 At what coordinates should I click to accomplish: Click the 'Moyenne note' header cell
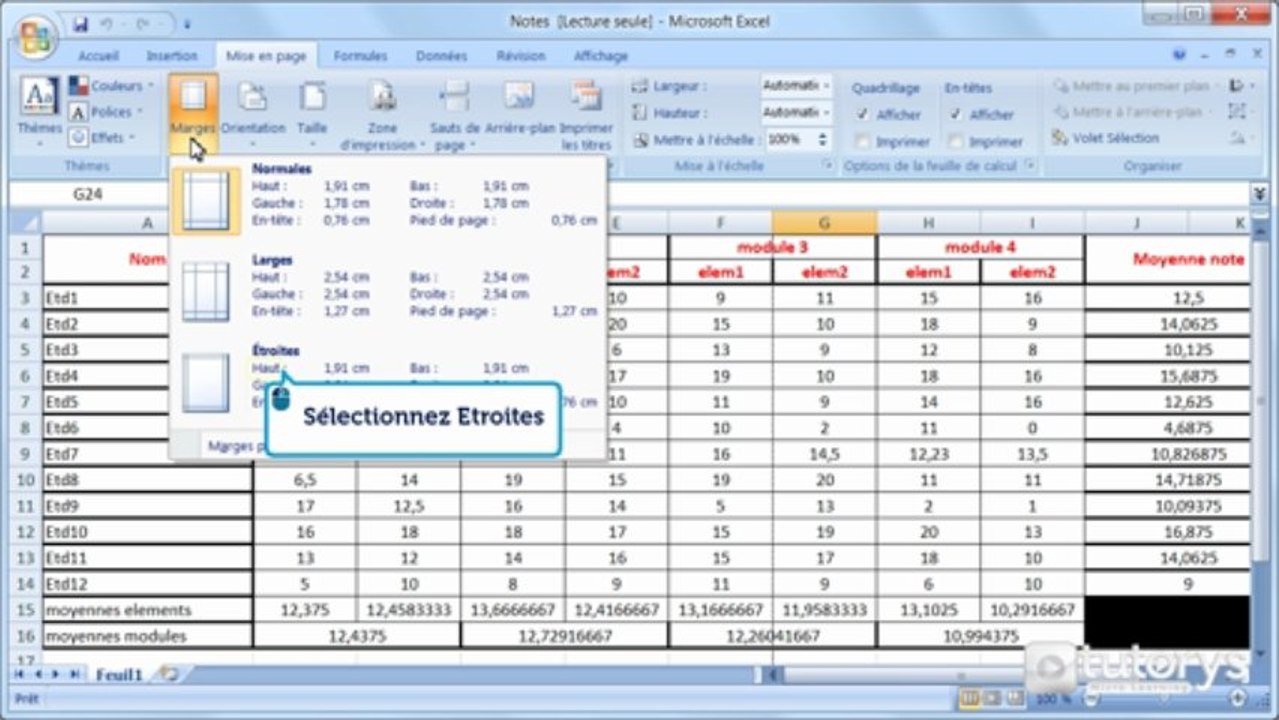coord(1188,259)
